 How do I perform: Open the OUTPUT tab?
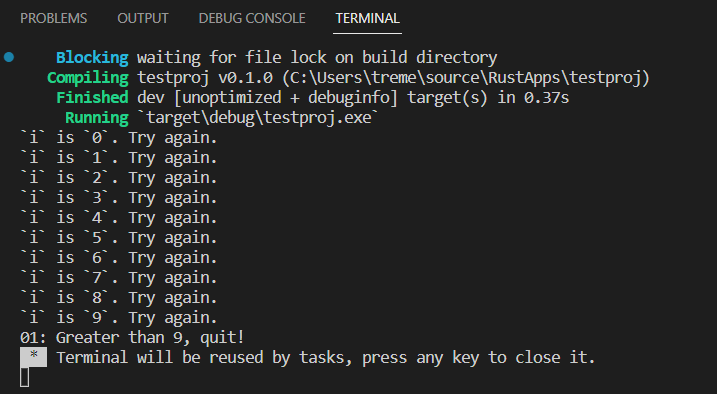pyautogui.click(x=143, y=18)
